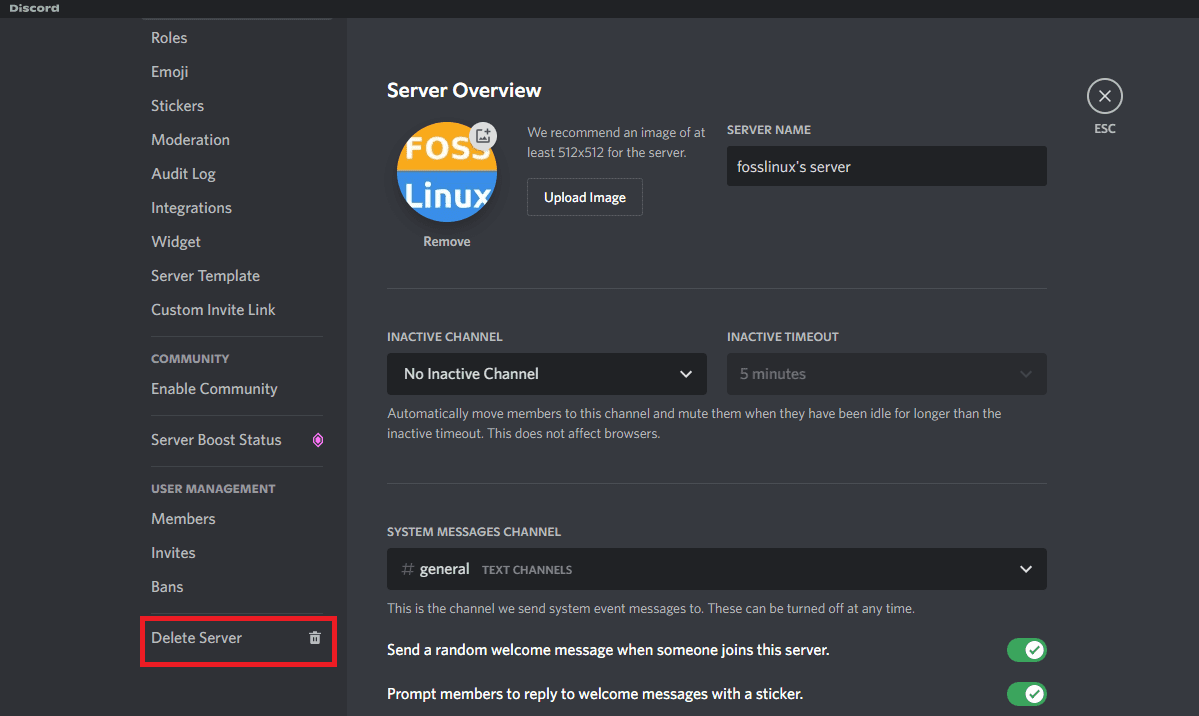Select Moderation in the sidebar
This screenshot has height=716, width=1199.
[x=190, y=140]
